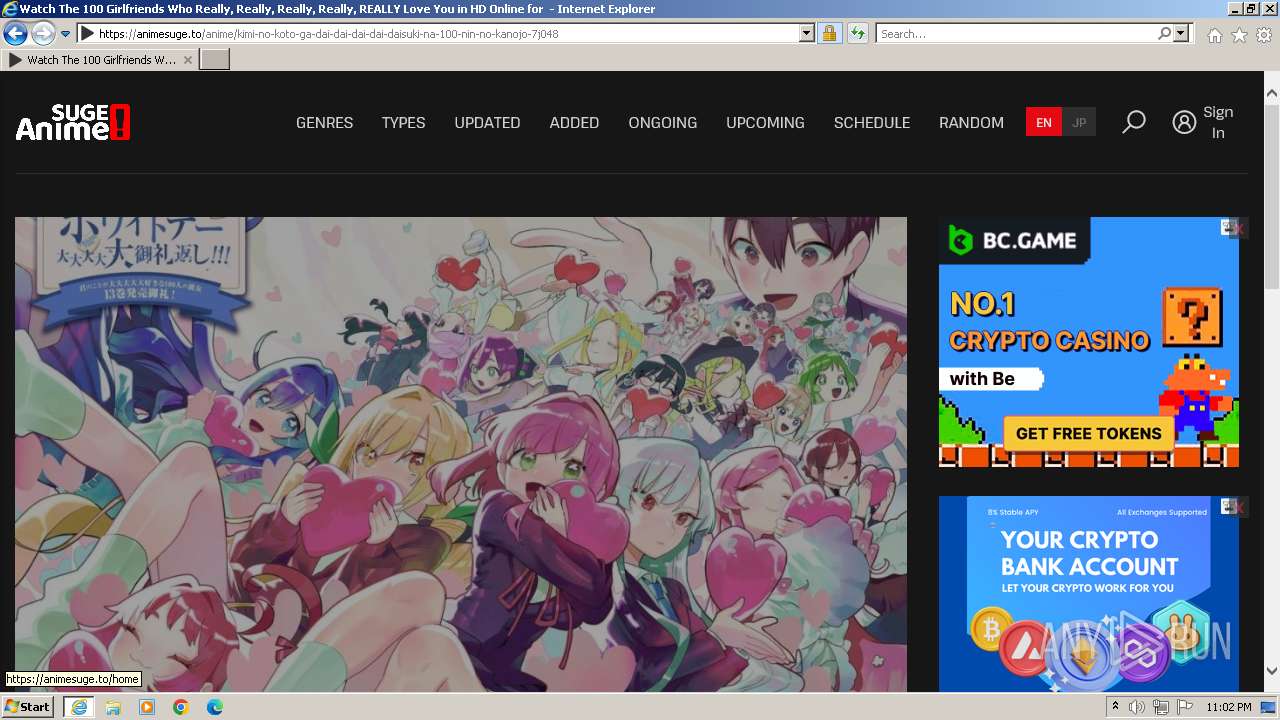Go back with the browser back arrow
Image resolution: width=1280 pixels, height=720 pixels.
15,33
